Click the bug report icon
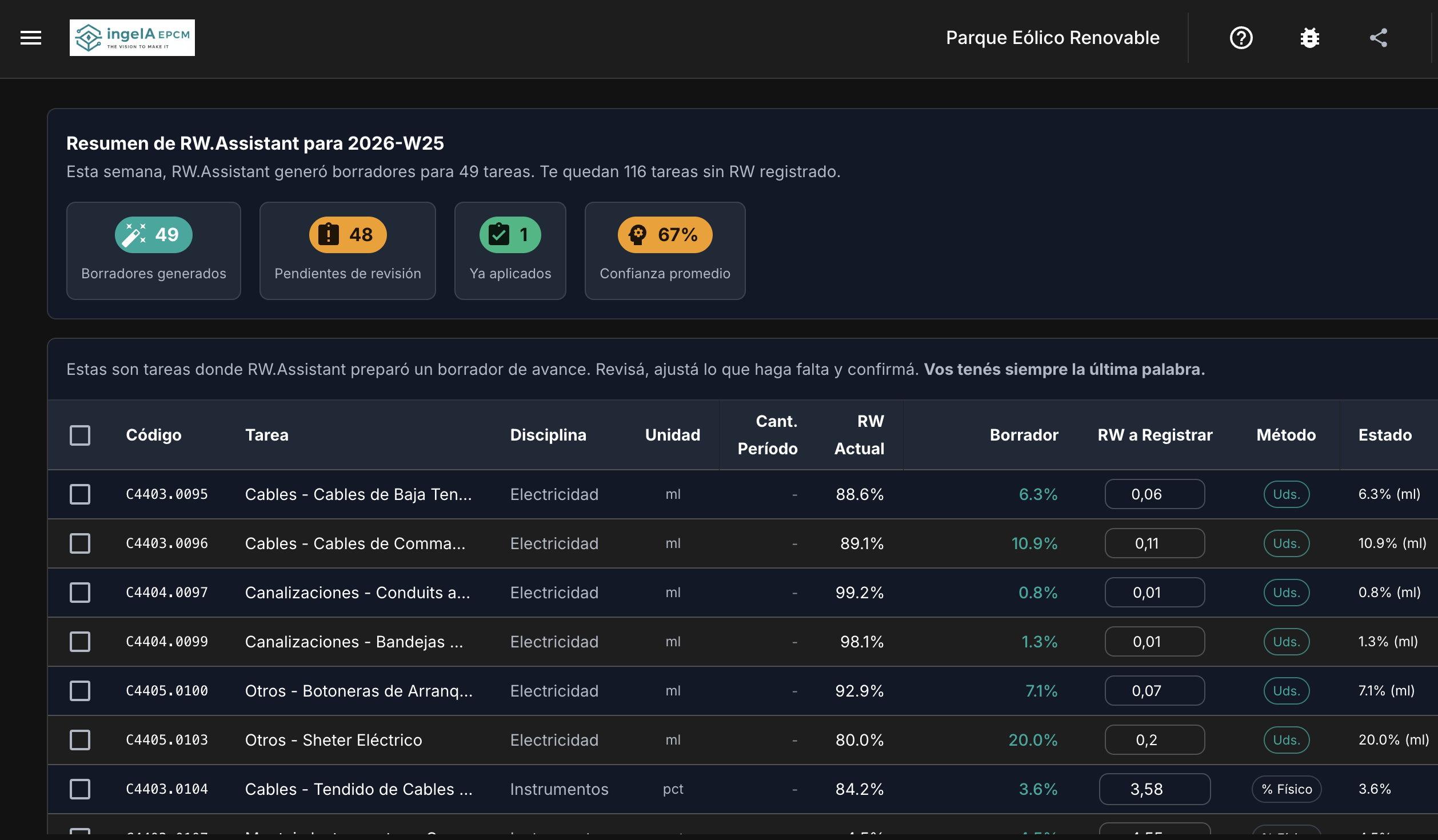The width and height of the screenshot is (1438, 840). (1309, 38)
